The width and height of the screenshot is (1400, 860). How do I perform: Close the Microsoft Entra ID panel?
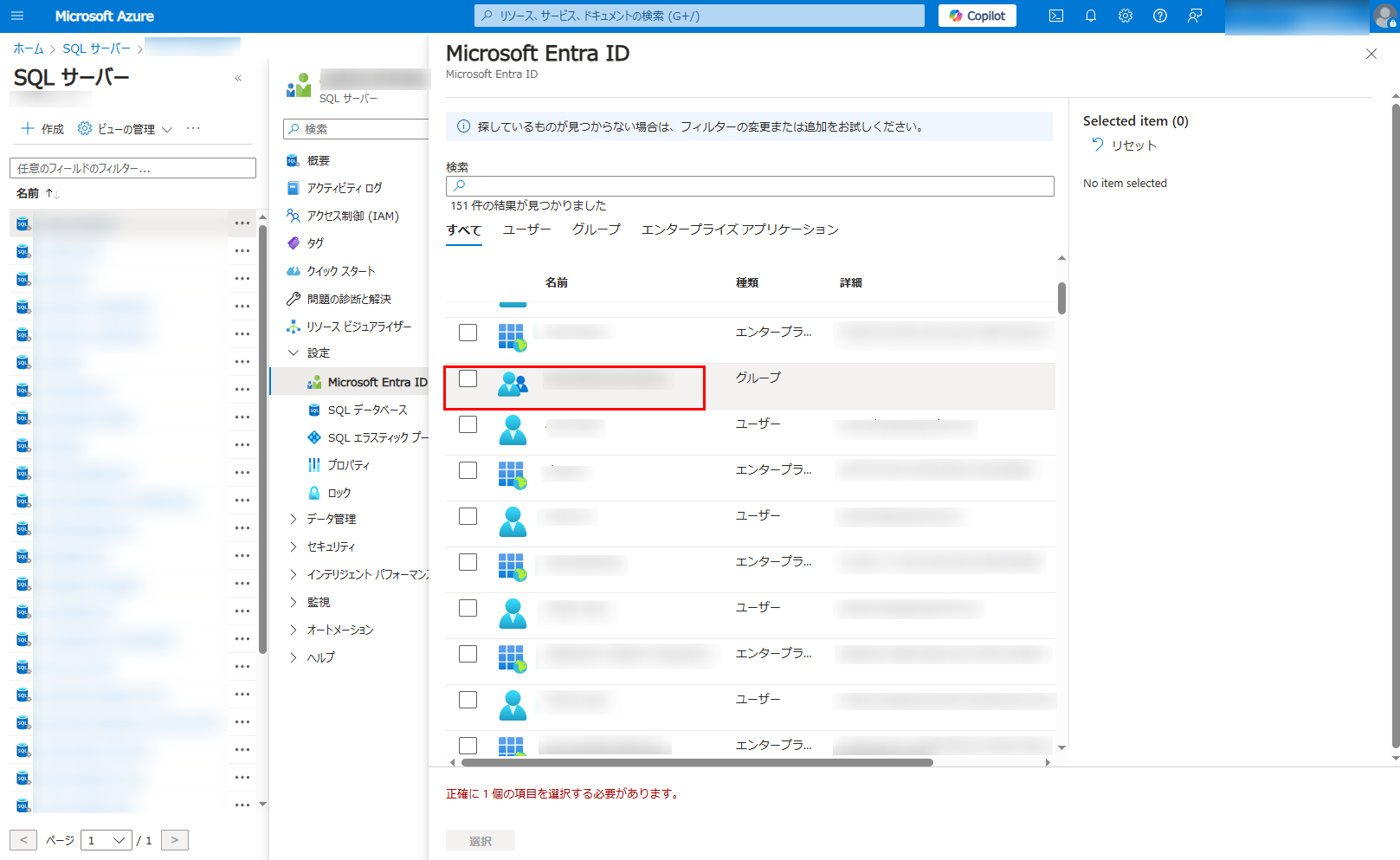click(1371, 54)
